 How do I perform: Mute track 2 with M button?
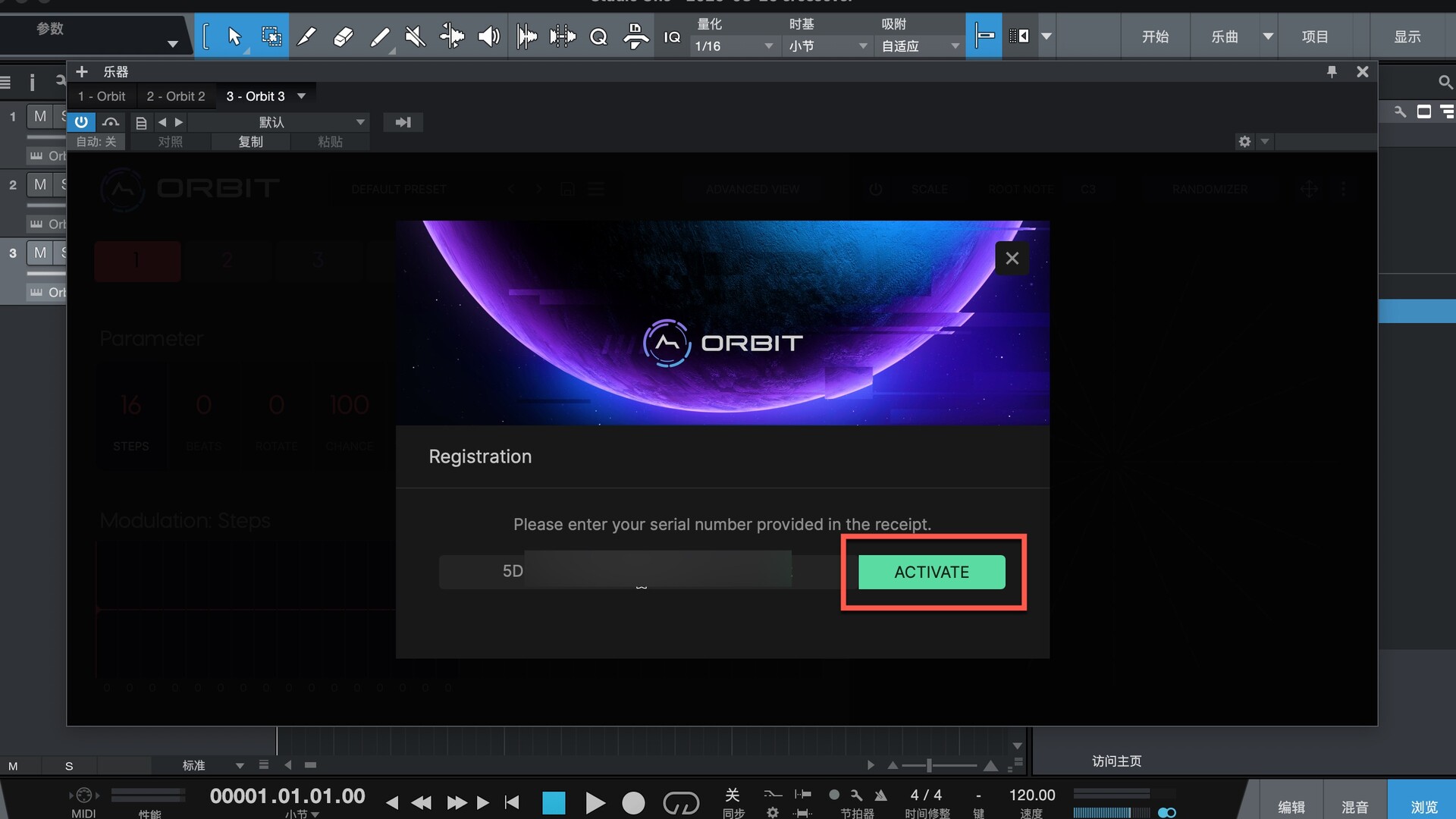click(40, 184)
